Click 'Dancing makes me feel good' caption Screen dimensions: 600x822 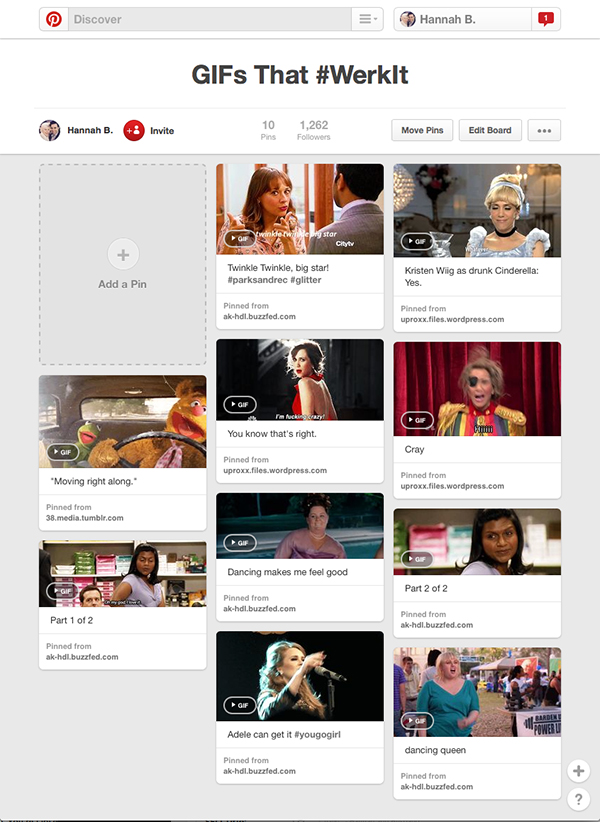288,572
